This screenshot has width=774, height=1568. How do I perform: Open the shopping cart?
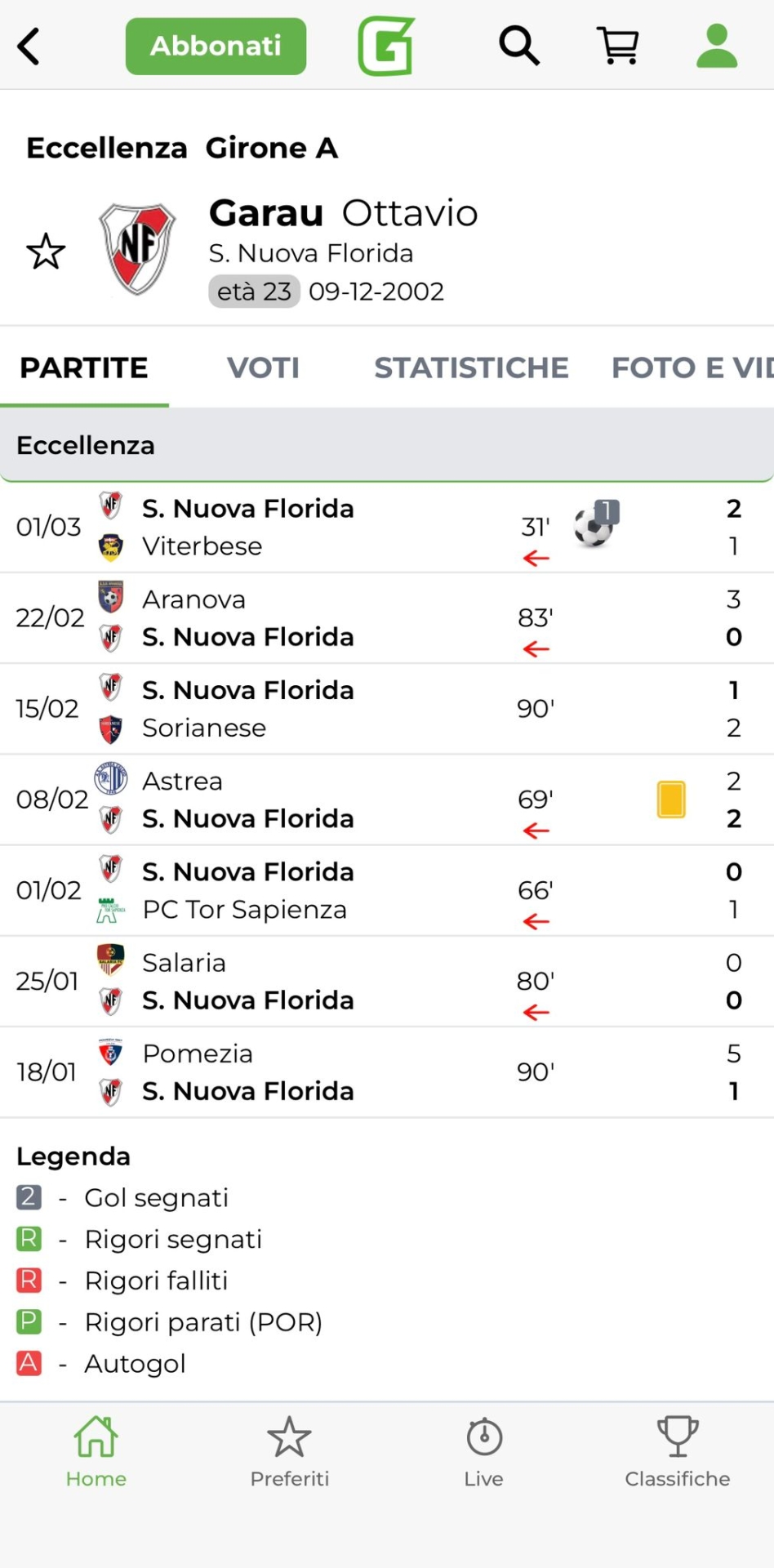[x=618, y=46]
